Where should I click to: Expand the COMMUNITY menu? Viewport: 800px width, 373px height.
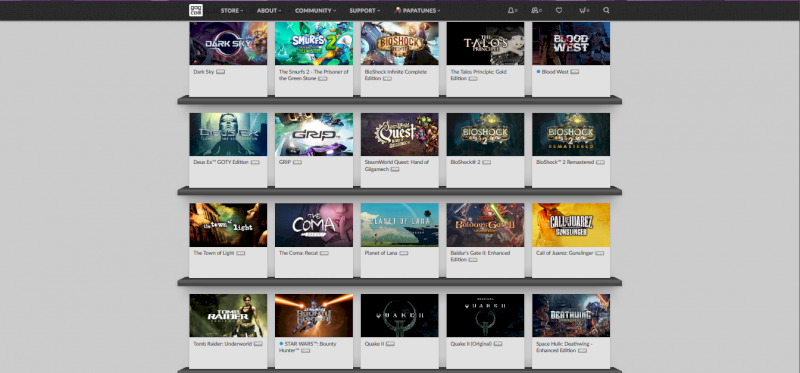[315, 10]
